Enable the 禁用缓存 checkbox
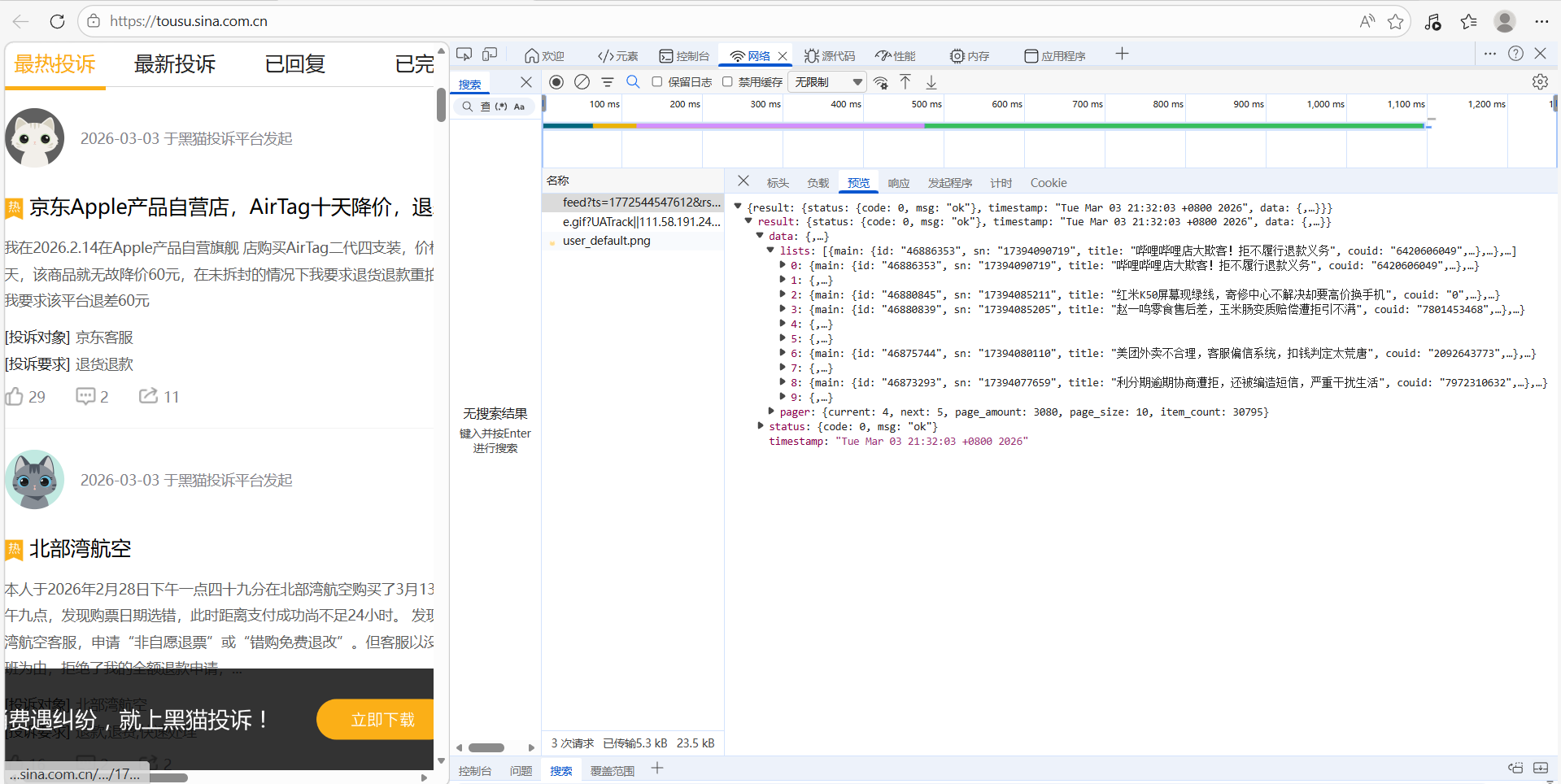 click(x=727, y=82)
